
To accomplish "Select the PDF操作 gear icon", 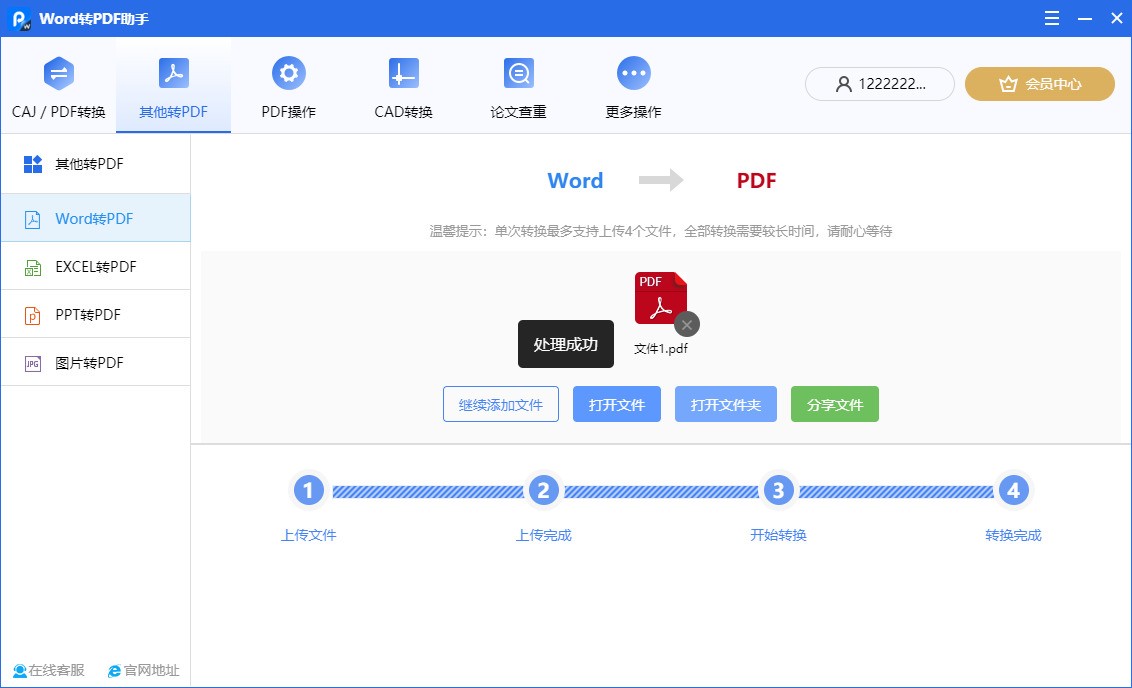I will (288, 74).
